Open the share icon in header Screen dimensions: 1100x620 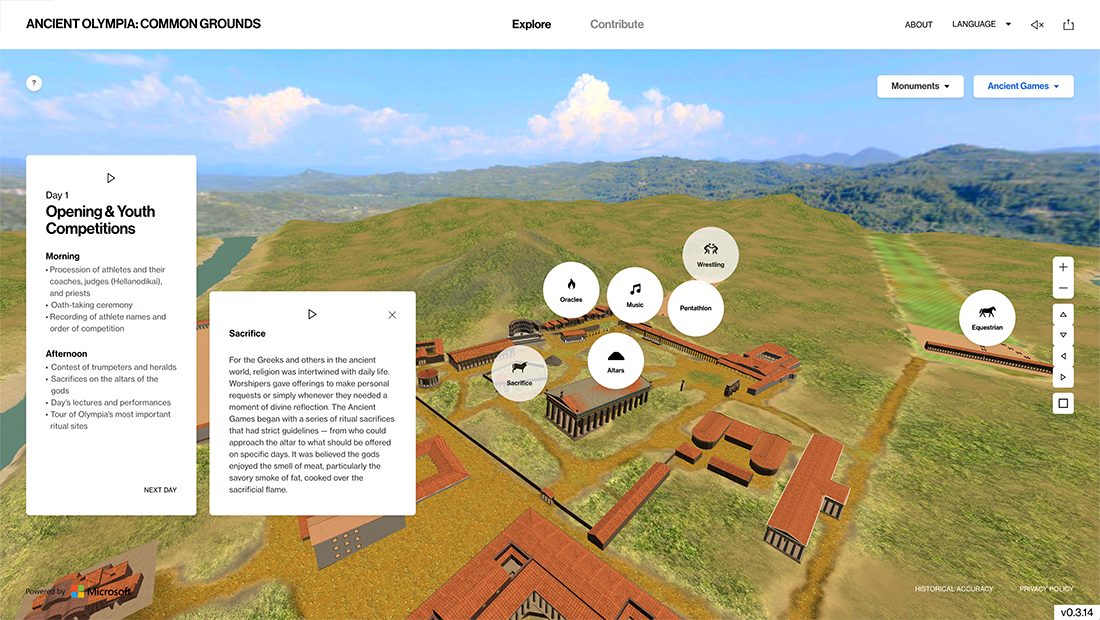coord(1068,25)
